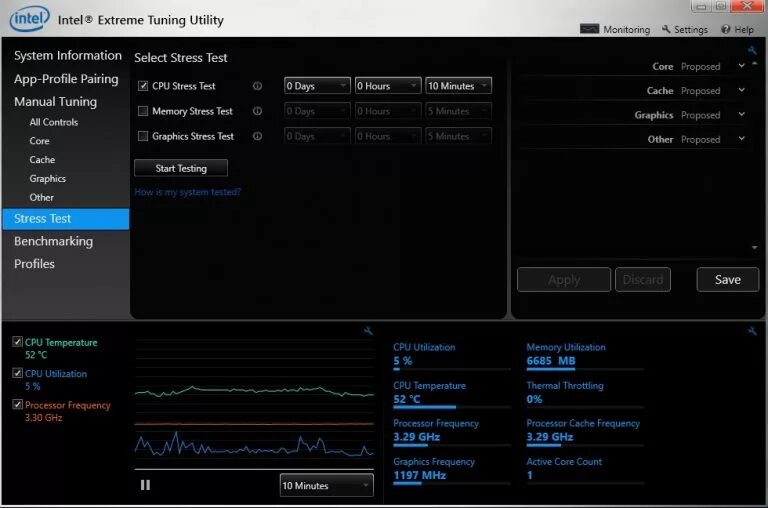Open Memory test 5 Minutes dropdown

(x=458, y=111)
